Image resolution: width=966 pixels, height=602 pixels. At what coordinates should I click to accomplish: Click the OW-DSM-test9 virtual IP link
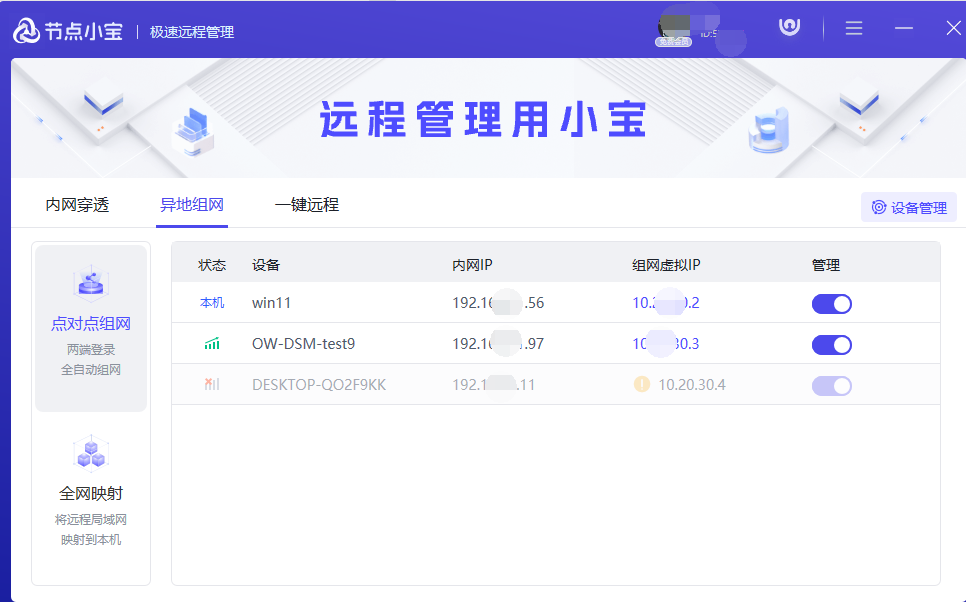click(665, 344)
